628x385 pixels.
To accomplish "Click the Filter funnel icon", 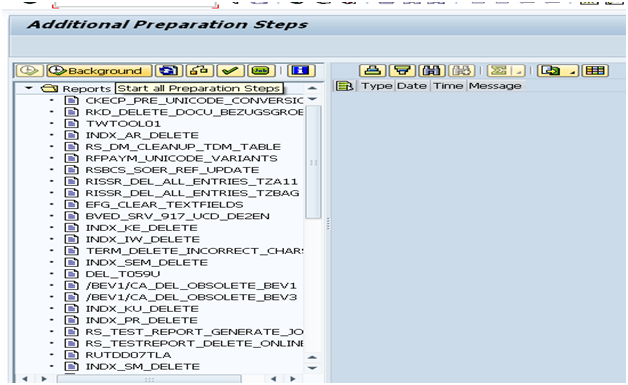I will pos(402,71).
